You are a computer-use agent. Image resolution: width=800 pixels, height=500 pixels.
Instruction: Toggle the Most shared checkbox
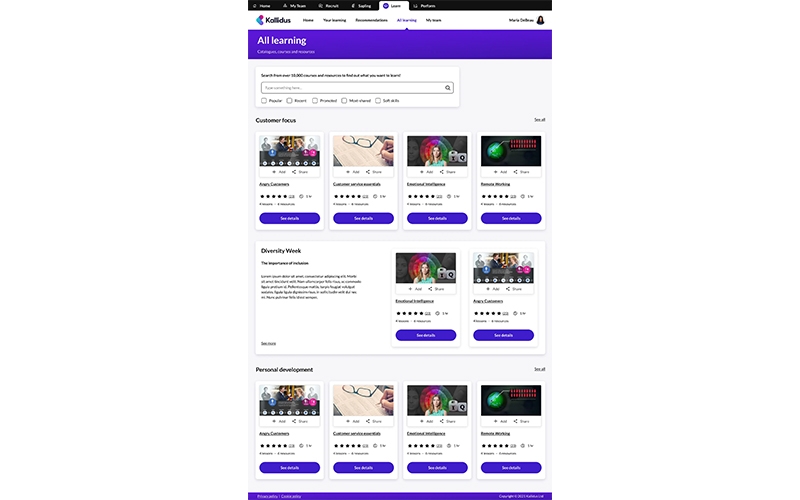point(344,101)
